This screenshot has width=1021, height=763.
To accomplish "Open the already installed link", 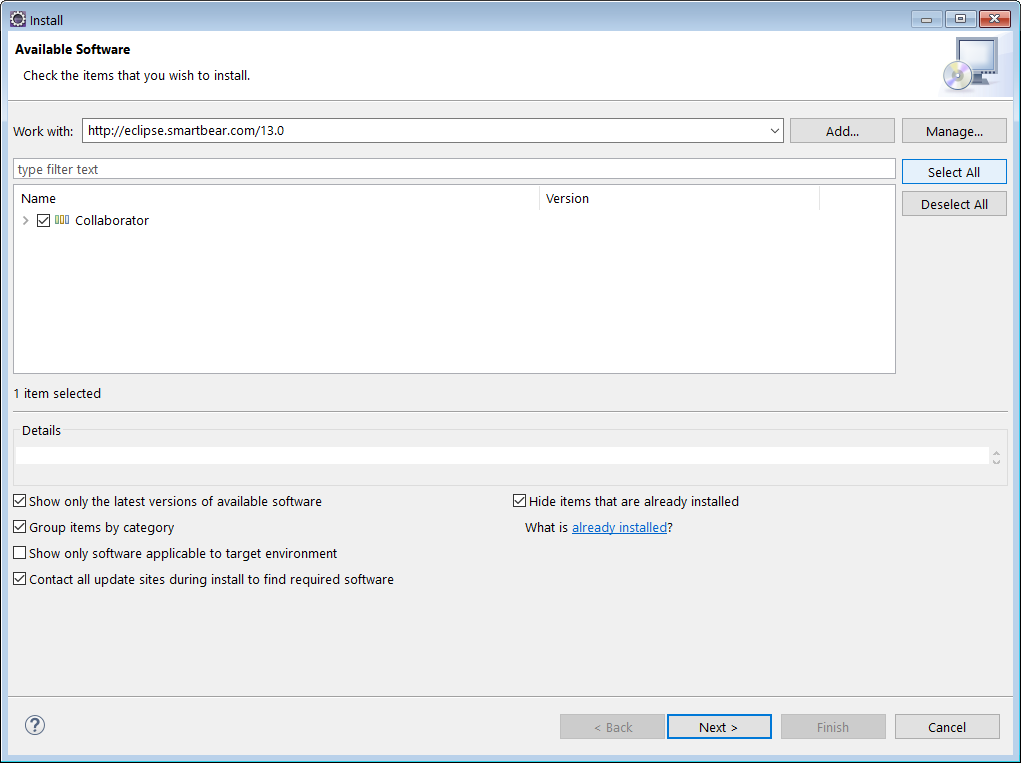I will tap(619, 527).
